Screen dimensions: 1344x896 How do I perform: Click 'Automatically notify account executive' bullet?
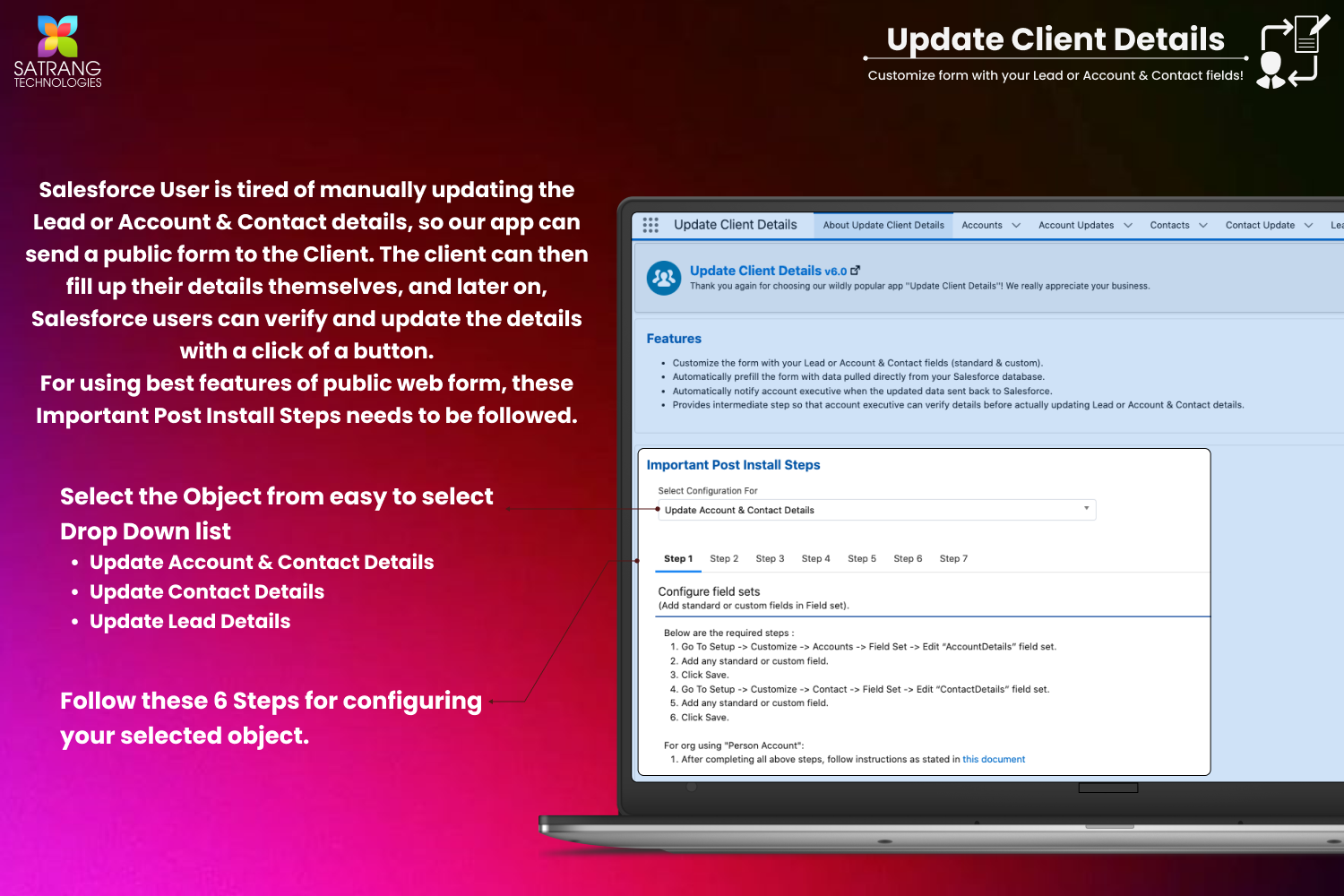(863, 391)
